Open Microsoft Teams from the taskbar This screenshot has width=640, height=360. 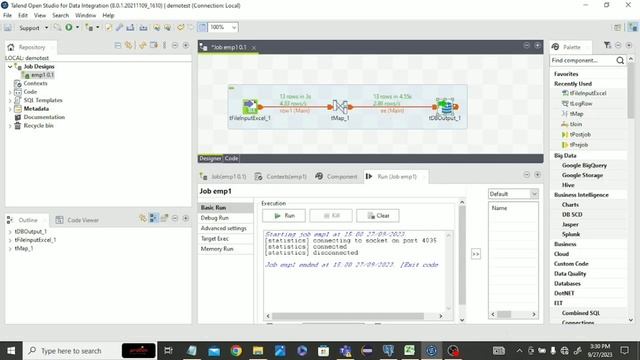coord(345,351)
